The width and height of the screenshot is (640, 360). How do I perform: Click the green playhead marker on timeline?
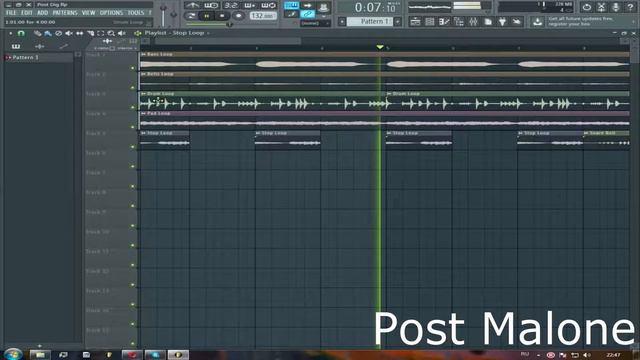click(380, 47)
